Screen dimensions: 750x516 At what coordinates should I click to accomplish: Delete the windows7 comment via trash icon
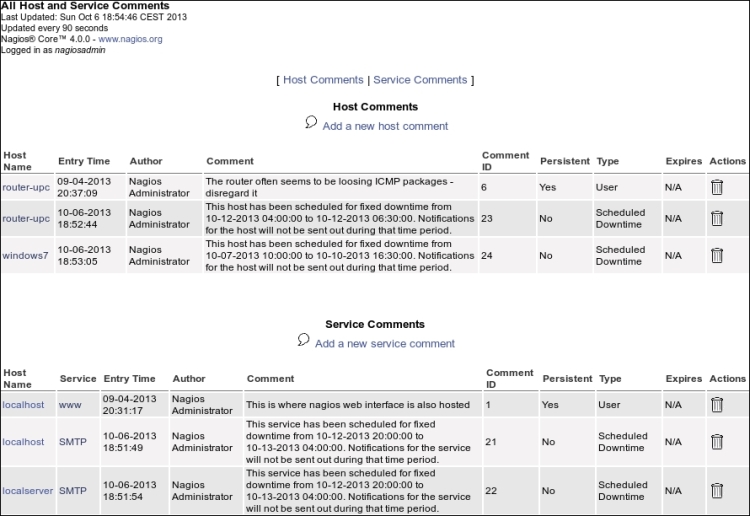(717, 255)
